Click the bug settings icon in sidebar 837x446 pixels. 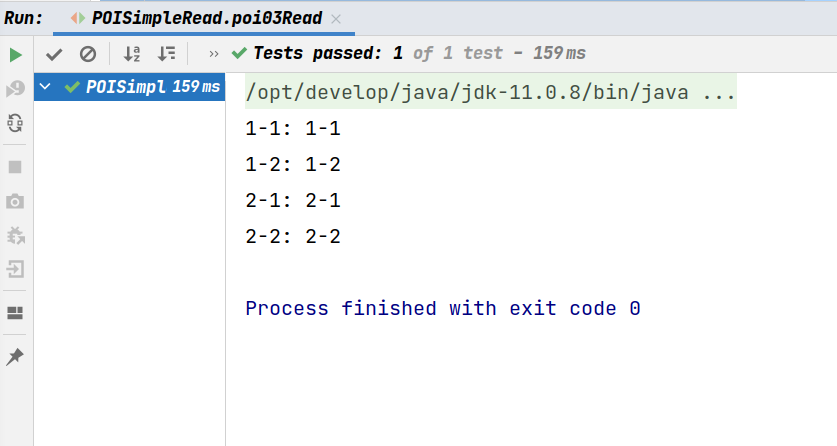click(x=15, y=235)
